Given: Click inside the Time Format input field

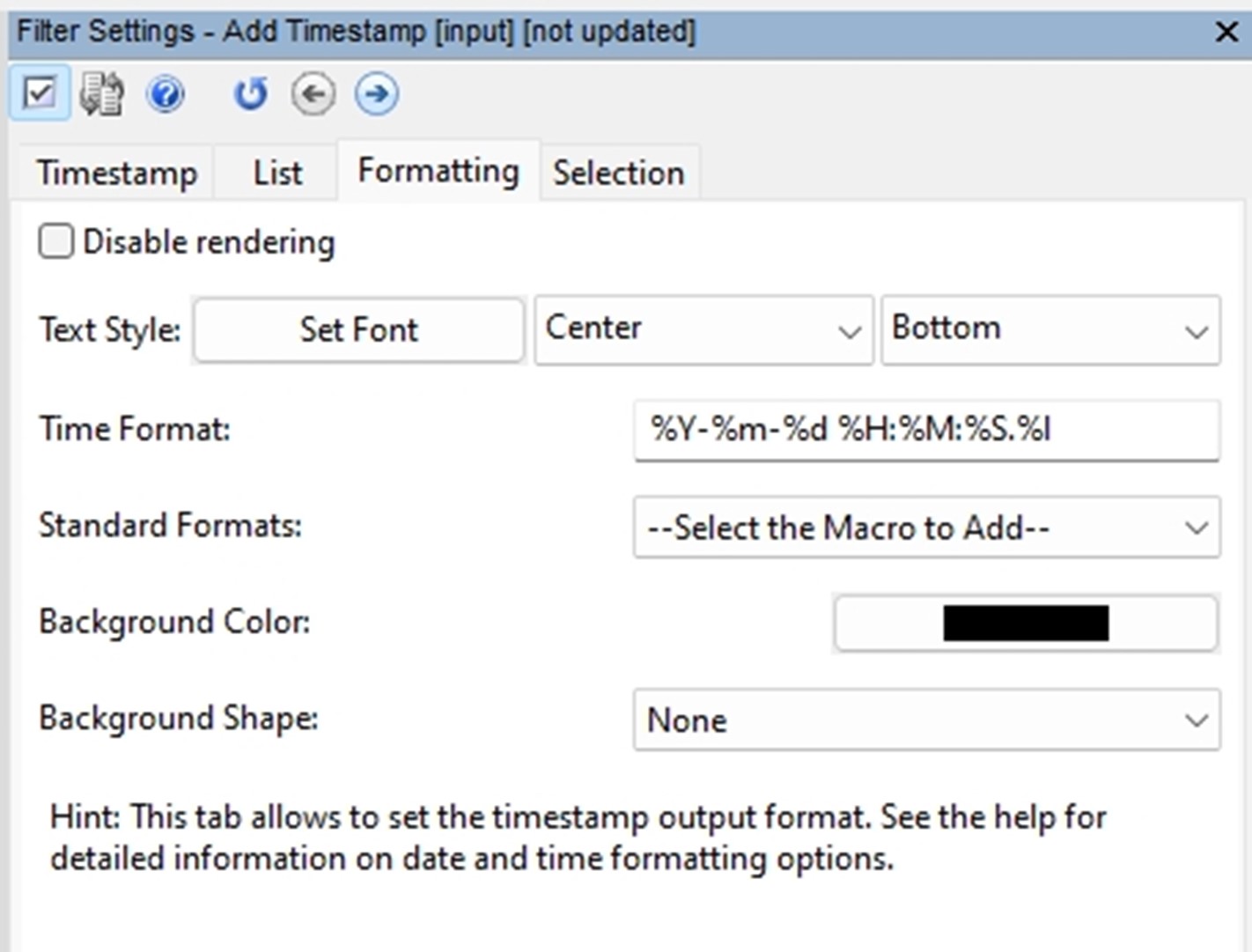Looking at the screenshot, I should pyautogui.click(x=925, y=430).
